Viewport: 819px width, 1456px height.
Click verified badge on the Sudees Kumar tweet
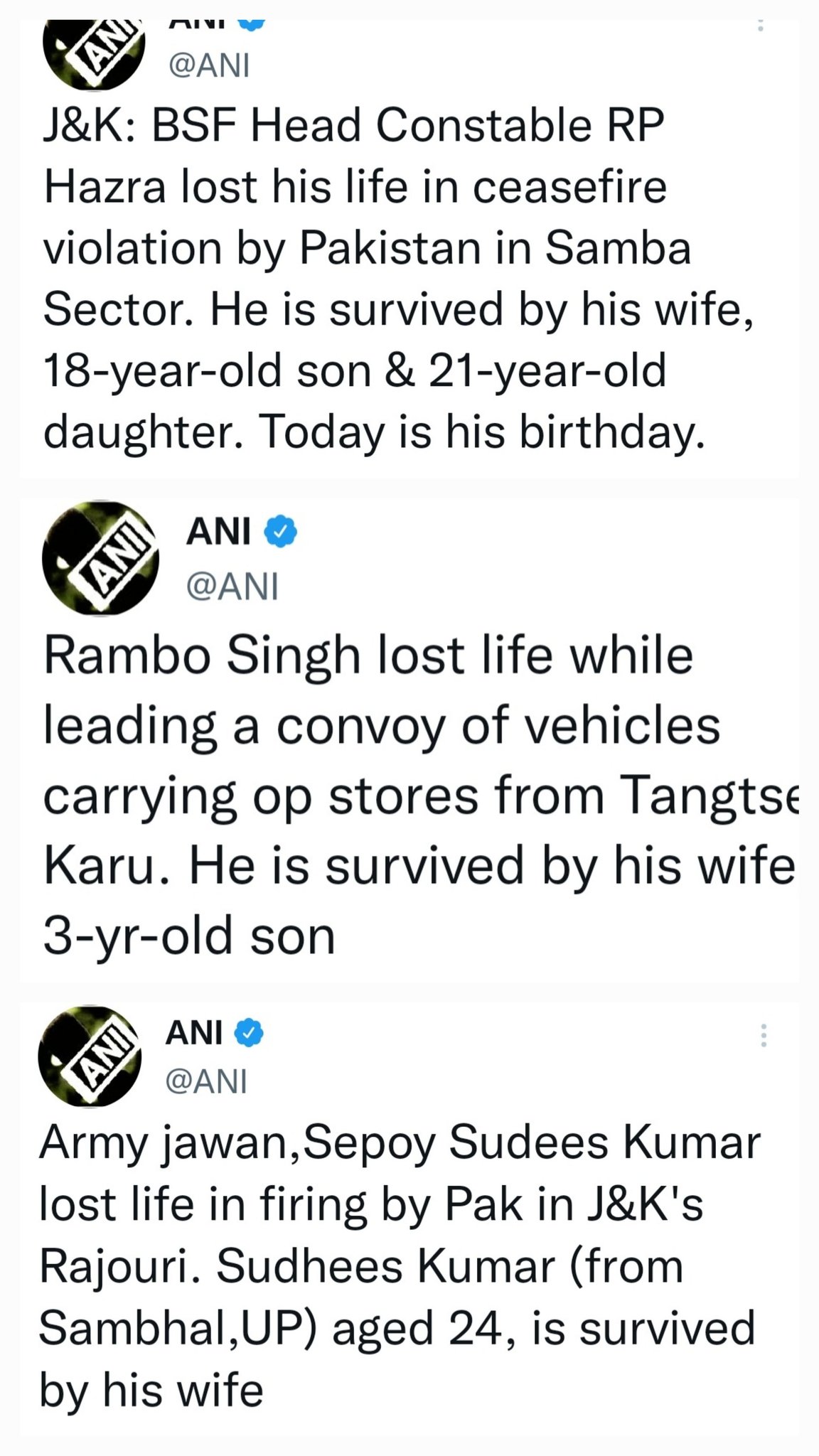coord(249,1032)
